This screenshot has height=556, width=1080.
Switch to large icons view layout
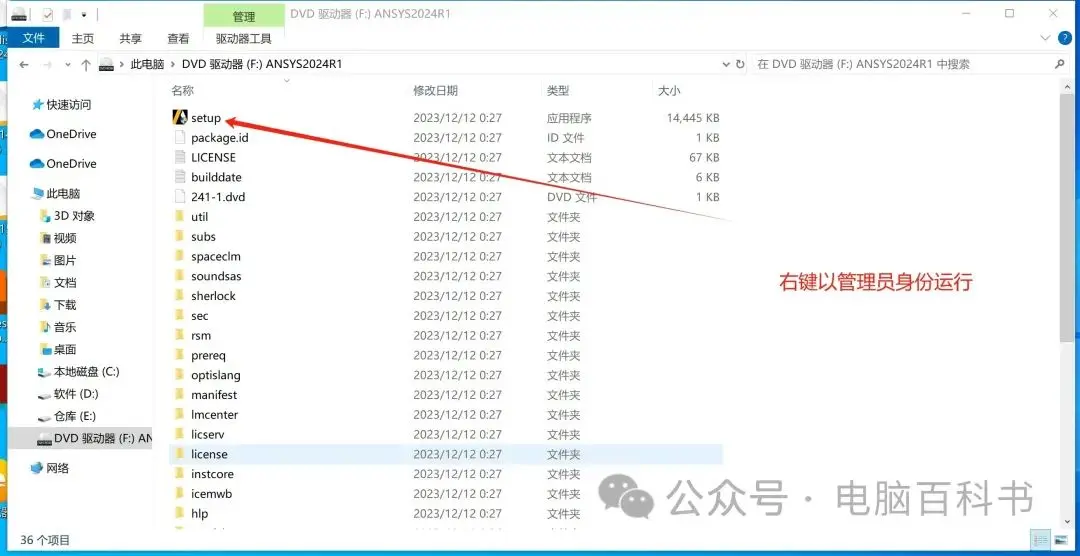click(x=1059, y=539)
